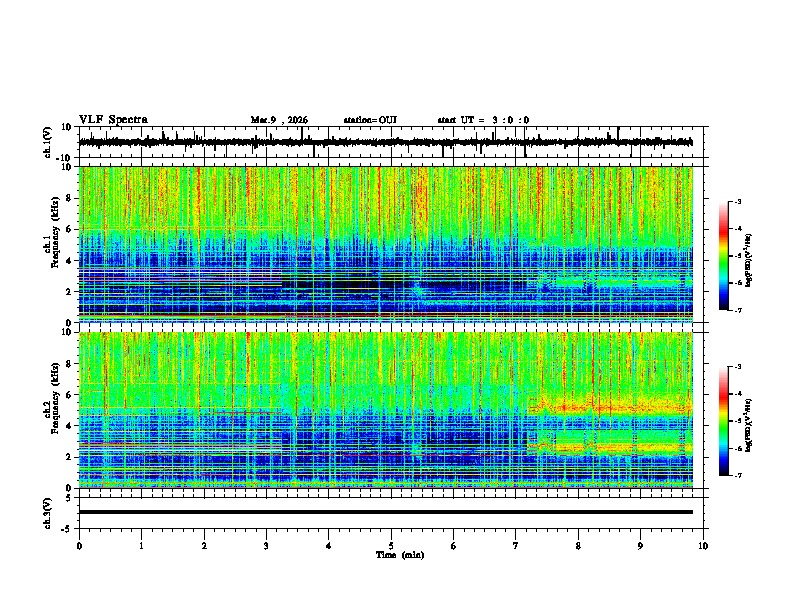Click the "6" kHz tick on ch.2 frequency axis
The image size is (792, 612).
tap(69, 395)
